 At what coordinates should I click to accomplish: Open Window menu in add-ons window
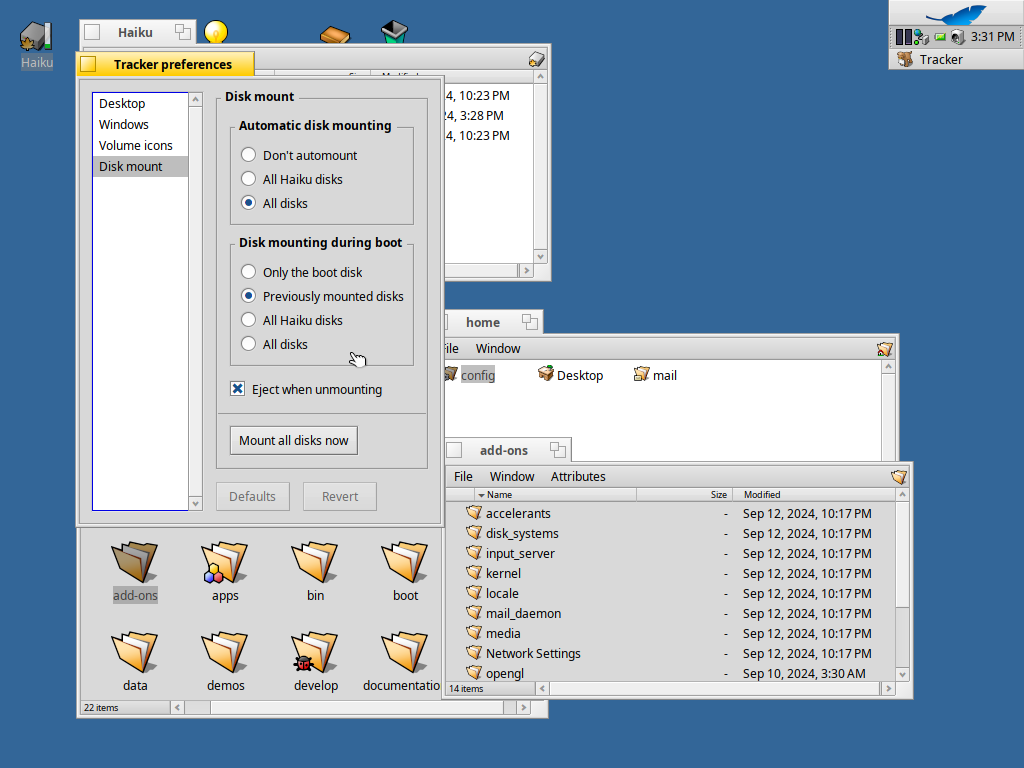pos(512,477)
